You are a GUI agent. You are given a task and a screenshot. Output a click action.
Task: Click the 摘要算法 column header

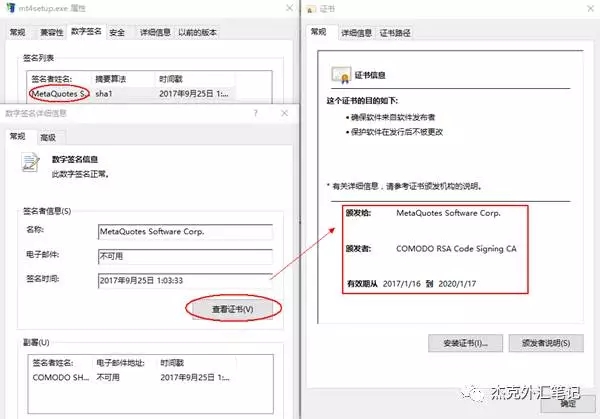110,79
